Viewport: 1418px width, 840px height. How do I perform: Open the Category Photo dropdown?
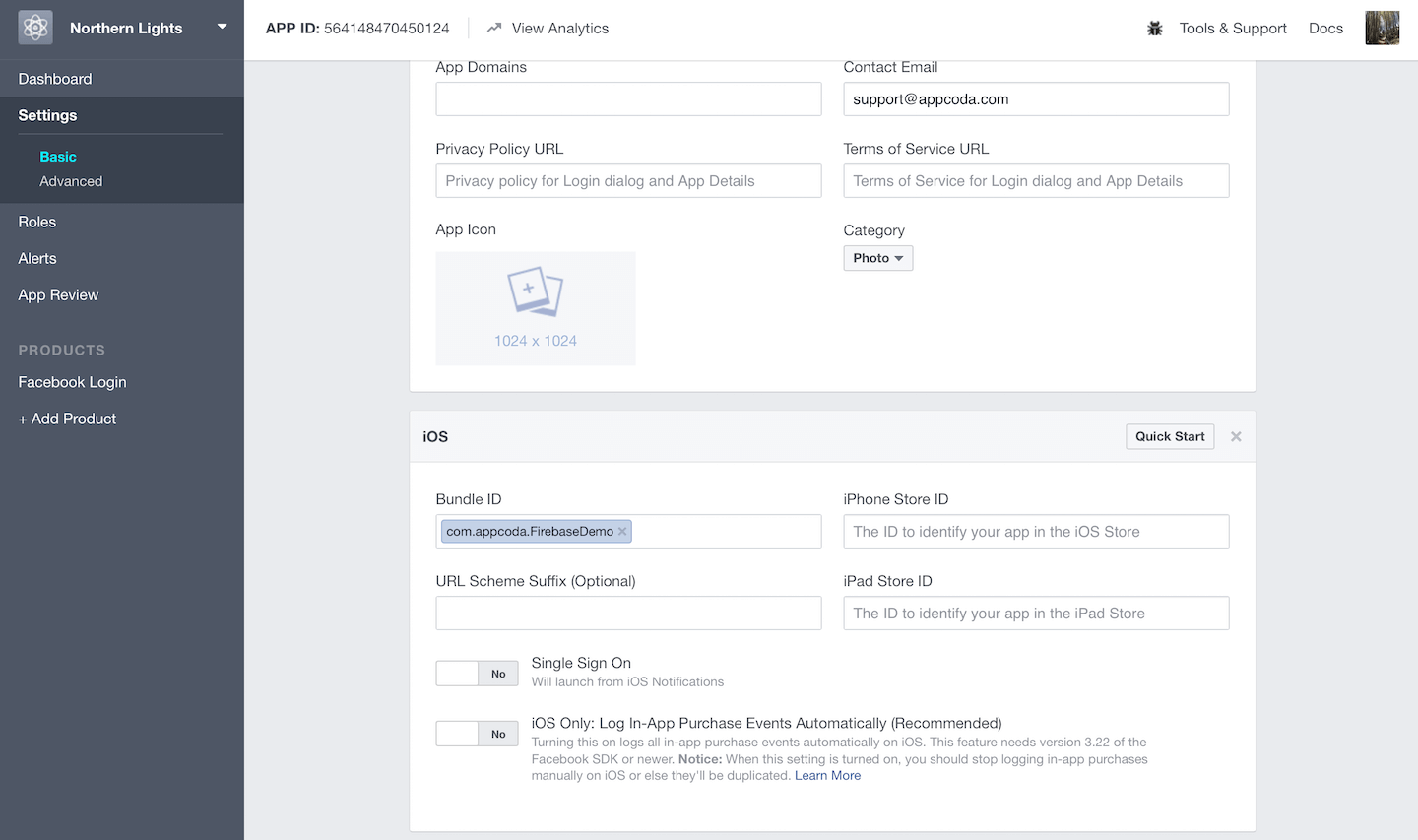(878, 258)
